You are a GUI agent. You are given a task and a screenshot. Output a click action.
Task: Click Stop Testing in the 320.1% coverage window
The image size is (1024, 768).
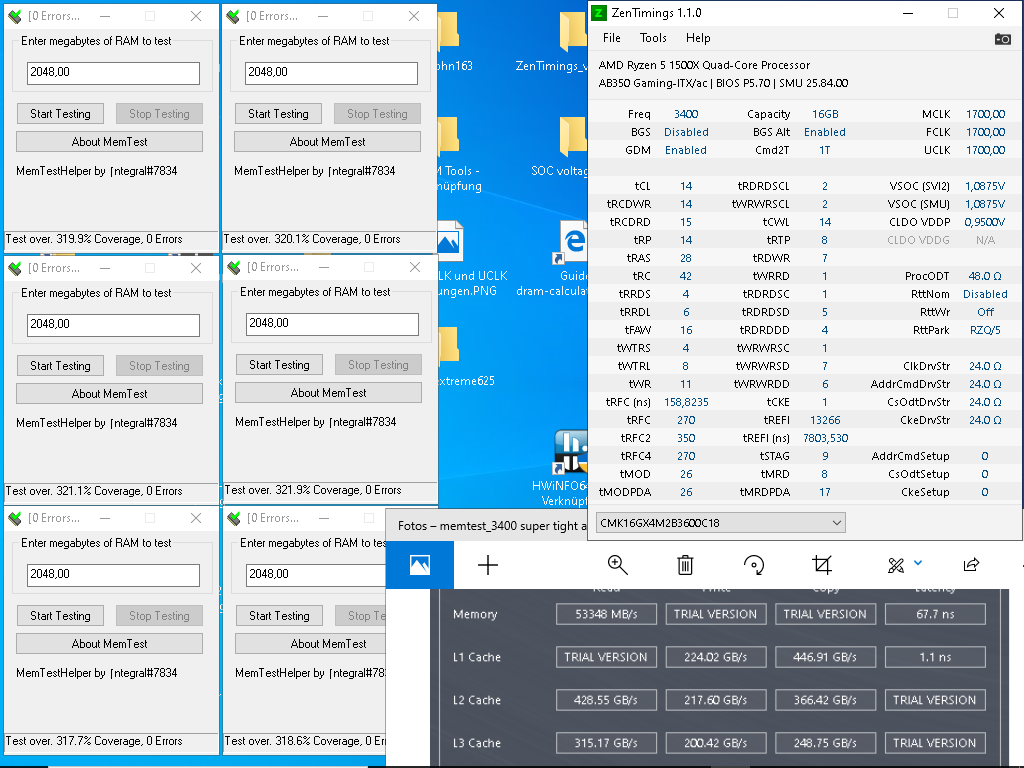[x=377, y=114]
